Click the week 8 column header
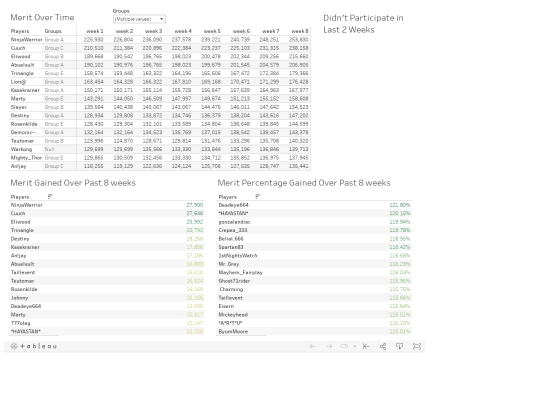 [300, 31]
